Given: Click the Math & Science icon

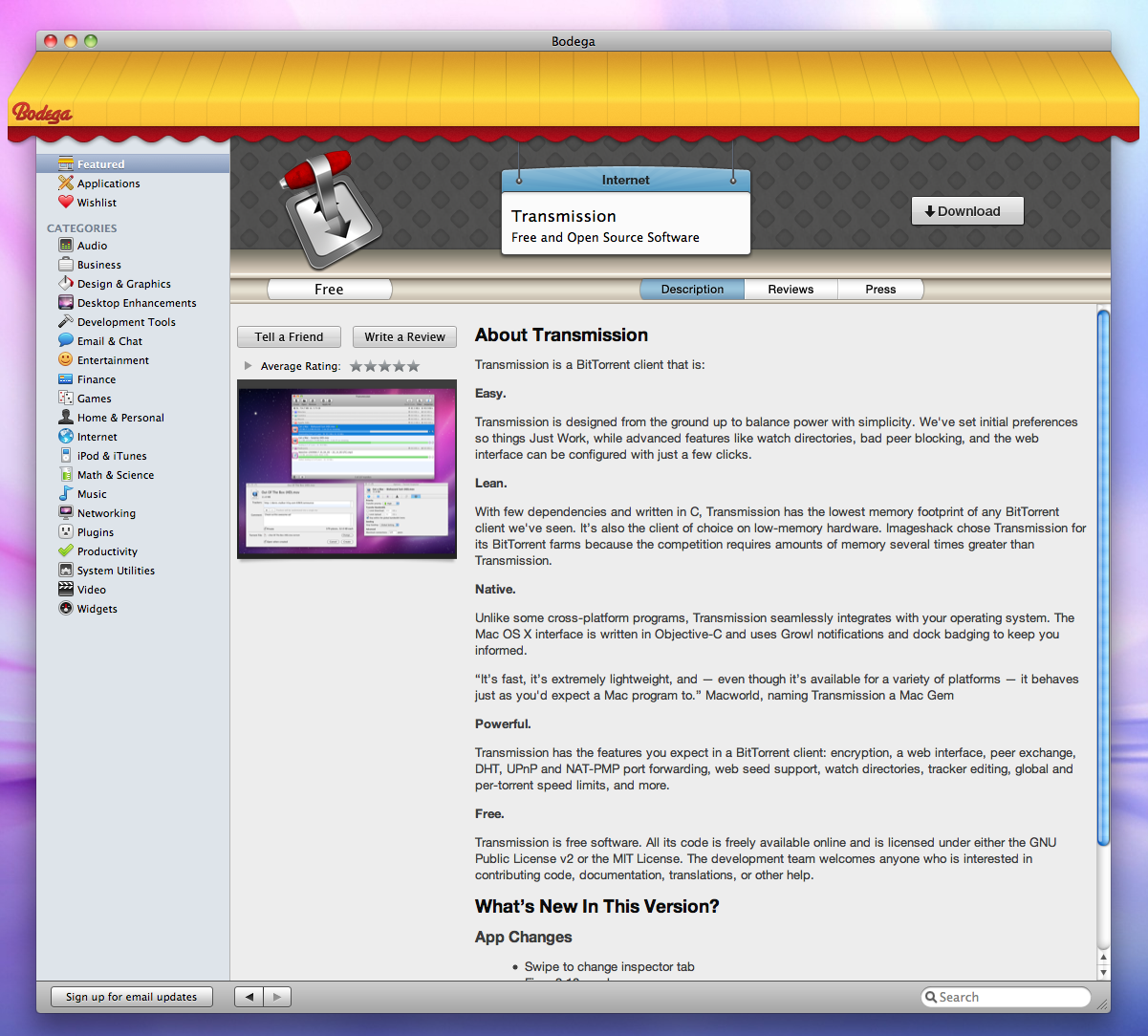Looking at the screenshot, I should 66,475.
